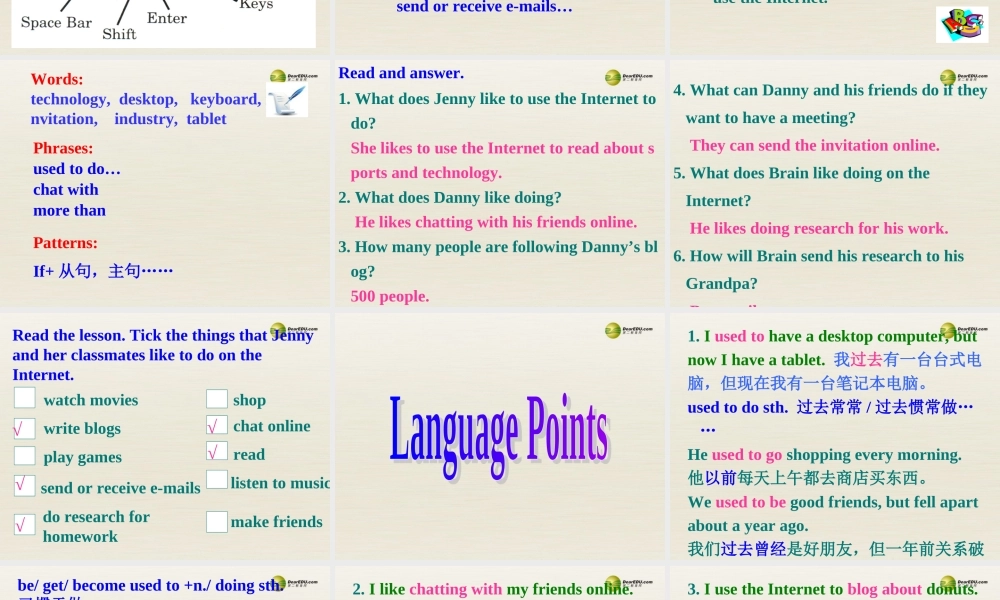The image size is (1000, 600).
Task: Click the DearEDU logo on the blog-about-donuts slide
Action: [x=947, y=583]
